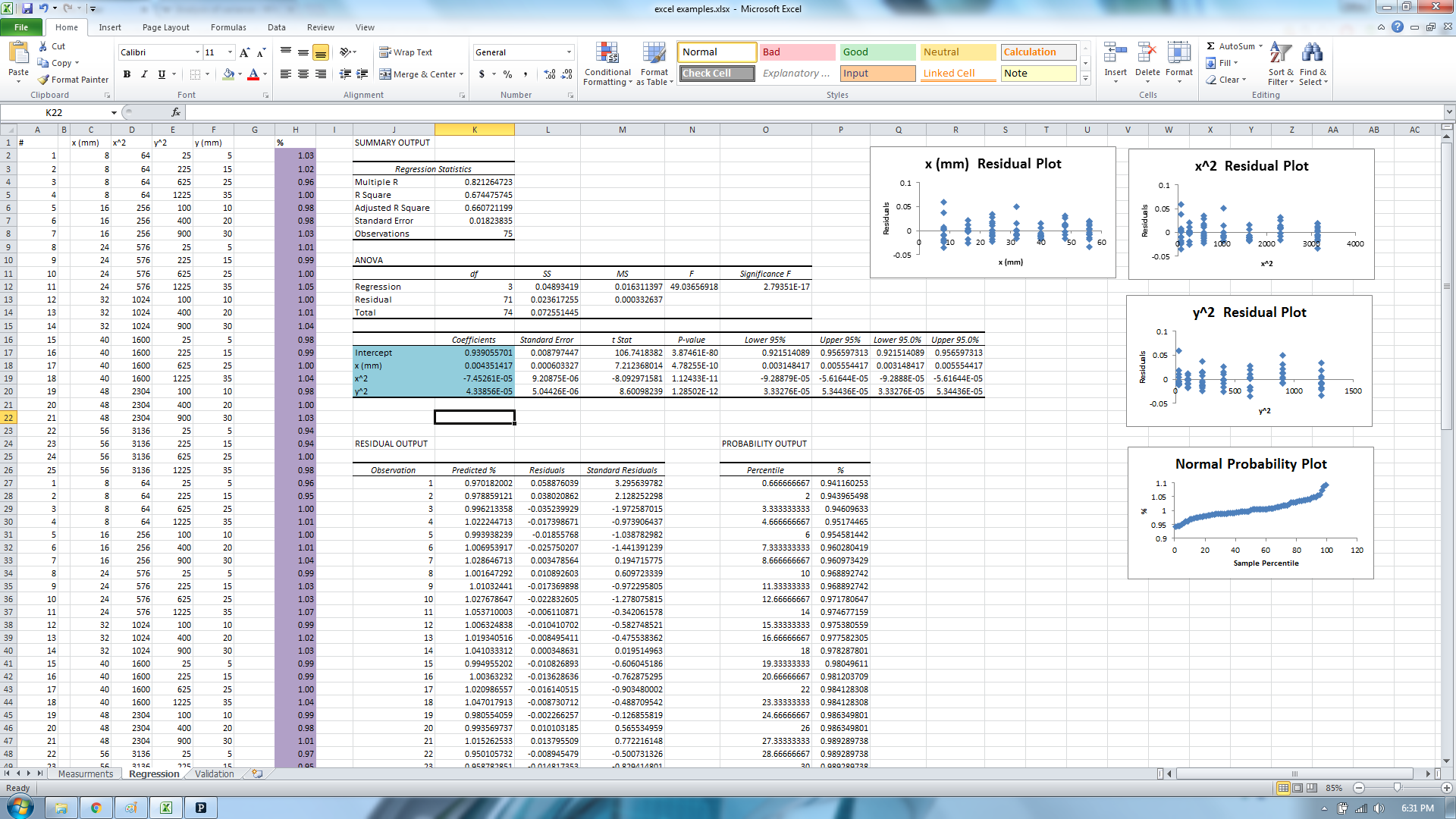Select the x (mm) Residual Plot chart
The image size is (1456, 819).
click(x=993, y=212)
